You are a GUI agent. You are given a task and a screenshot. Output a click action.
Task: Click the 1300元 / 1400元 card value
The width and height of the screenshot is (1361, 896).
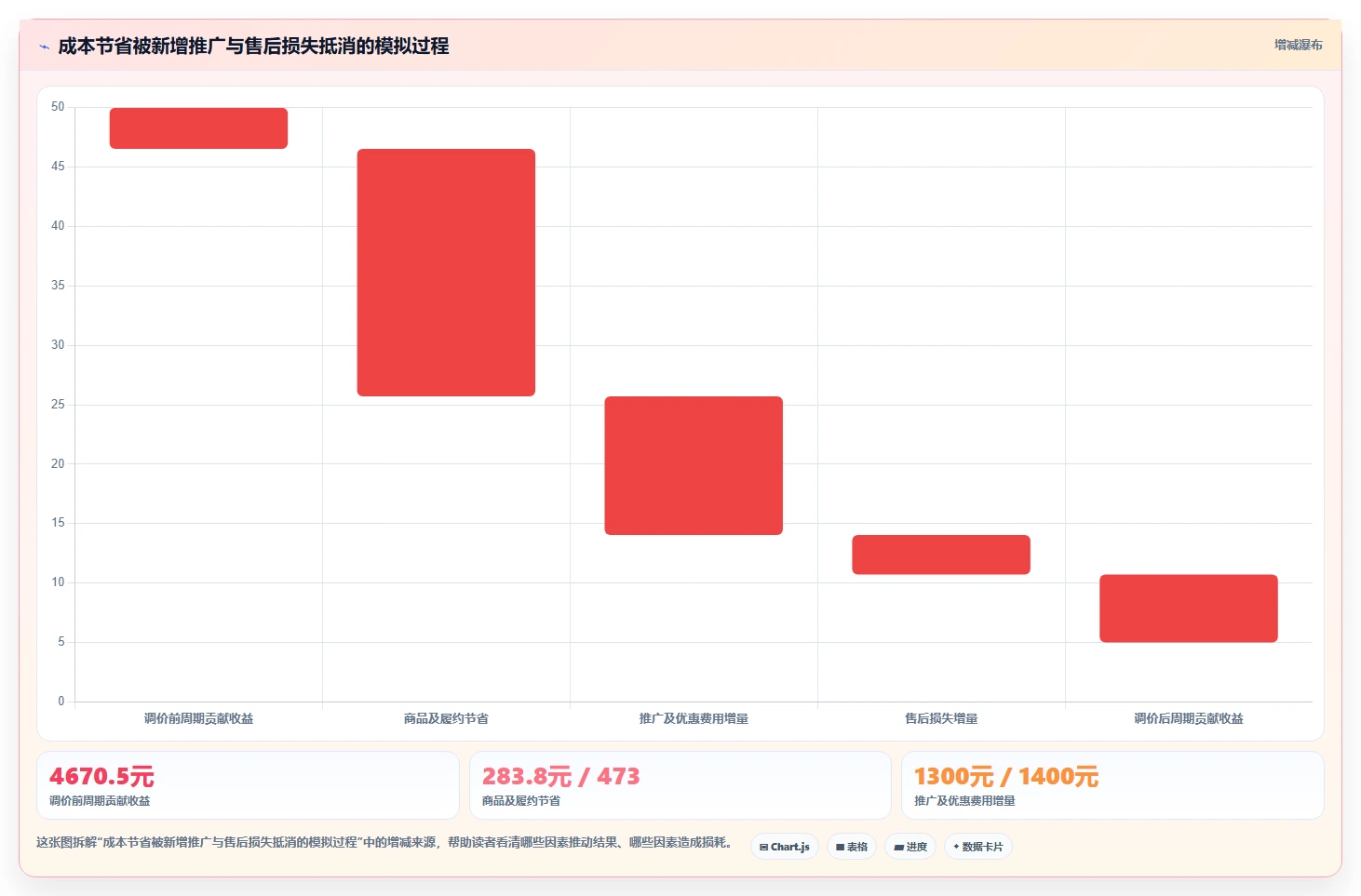1006,776
